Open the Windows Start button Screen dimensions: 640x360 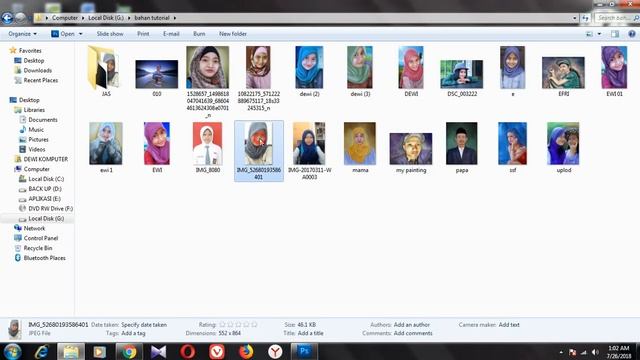coord(12,352)
